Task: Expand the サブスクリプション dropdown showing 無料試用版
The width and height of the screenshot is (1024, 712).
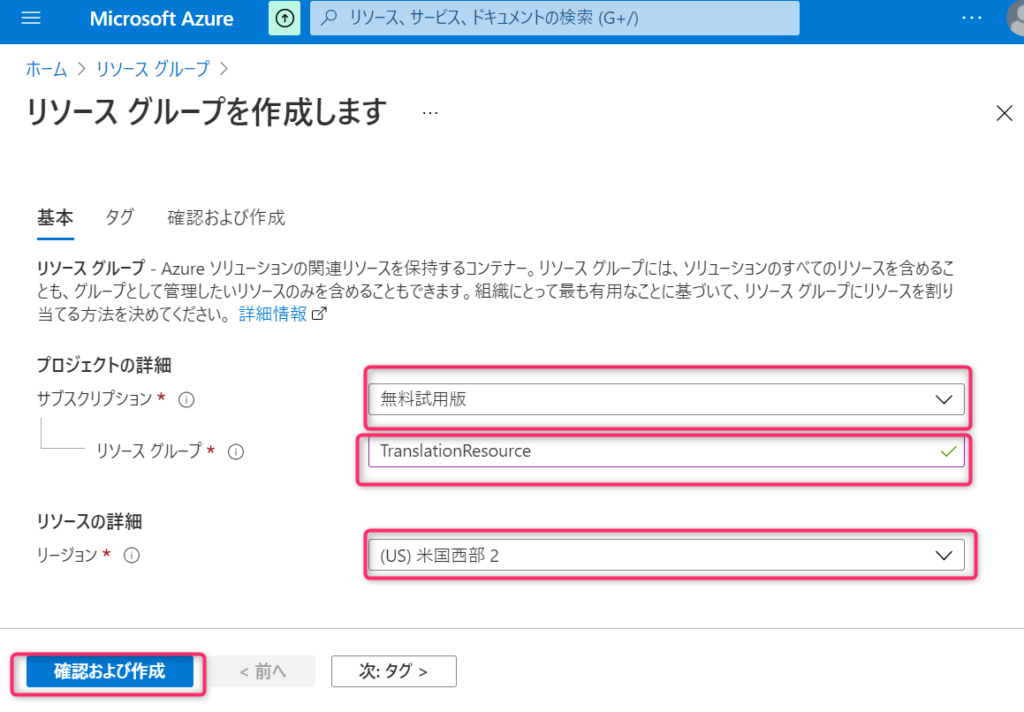Action: [666, 399]
